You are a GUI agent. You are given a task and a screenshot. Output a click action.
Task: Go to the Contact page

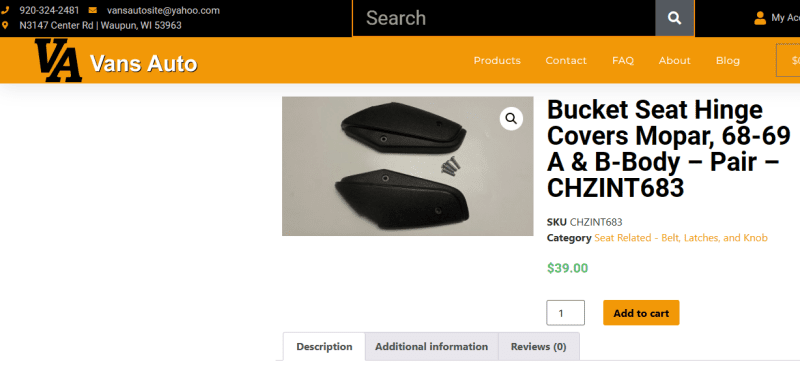(566, 61)
